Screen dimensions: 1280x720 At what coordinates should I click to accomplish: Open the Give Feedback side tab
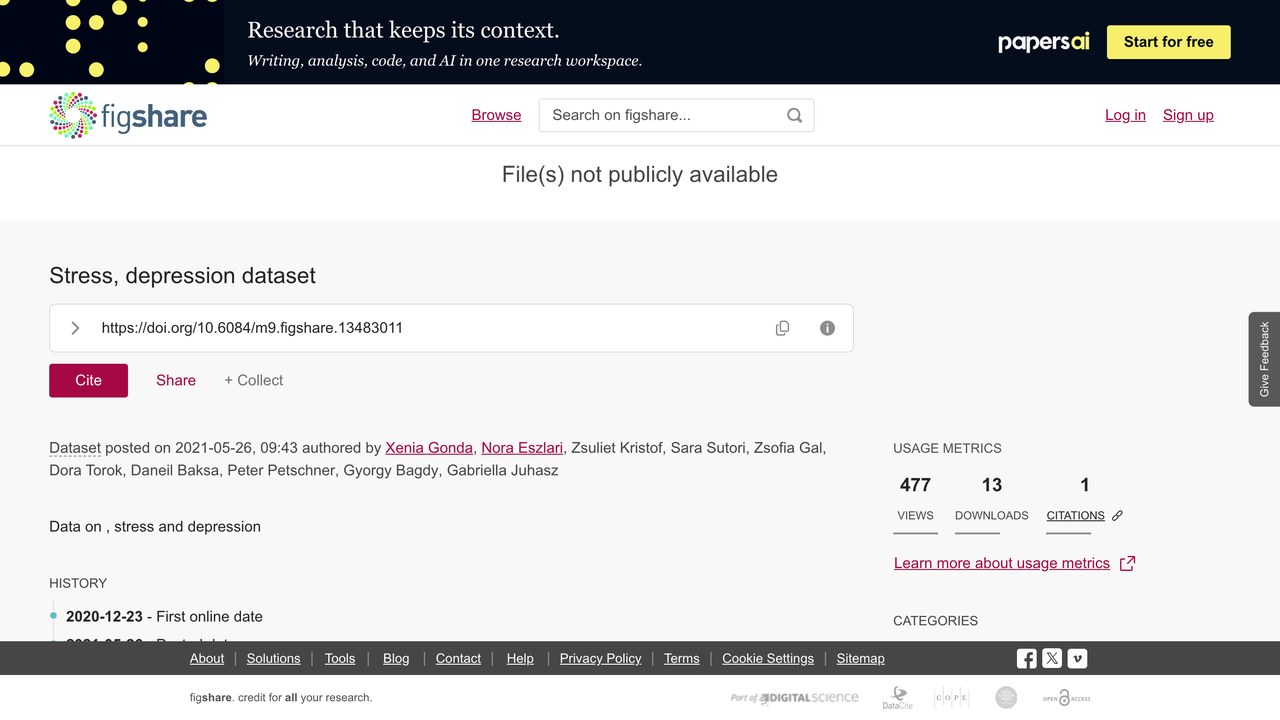pyautogui.click(x=1264, y=359)
